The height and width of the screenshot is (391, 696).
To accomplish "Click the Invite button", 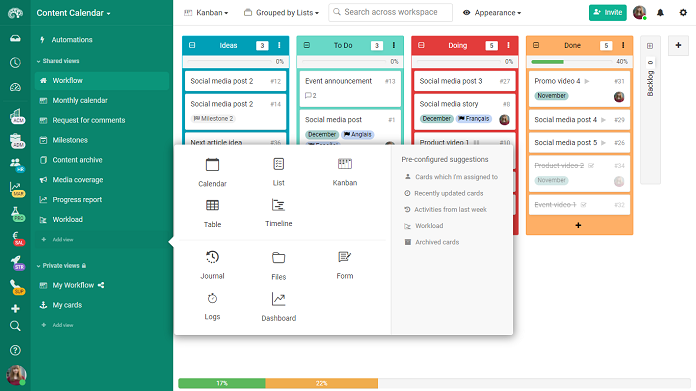I will click(x=607, y=12).
